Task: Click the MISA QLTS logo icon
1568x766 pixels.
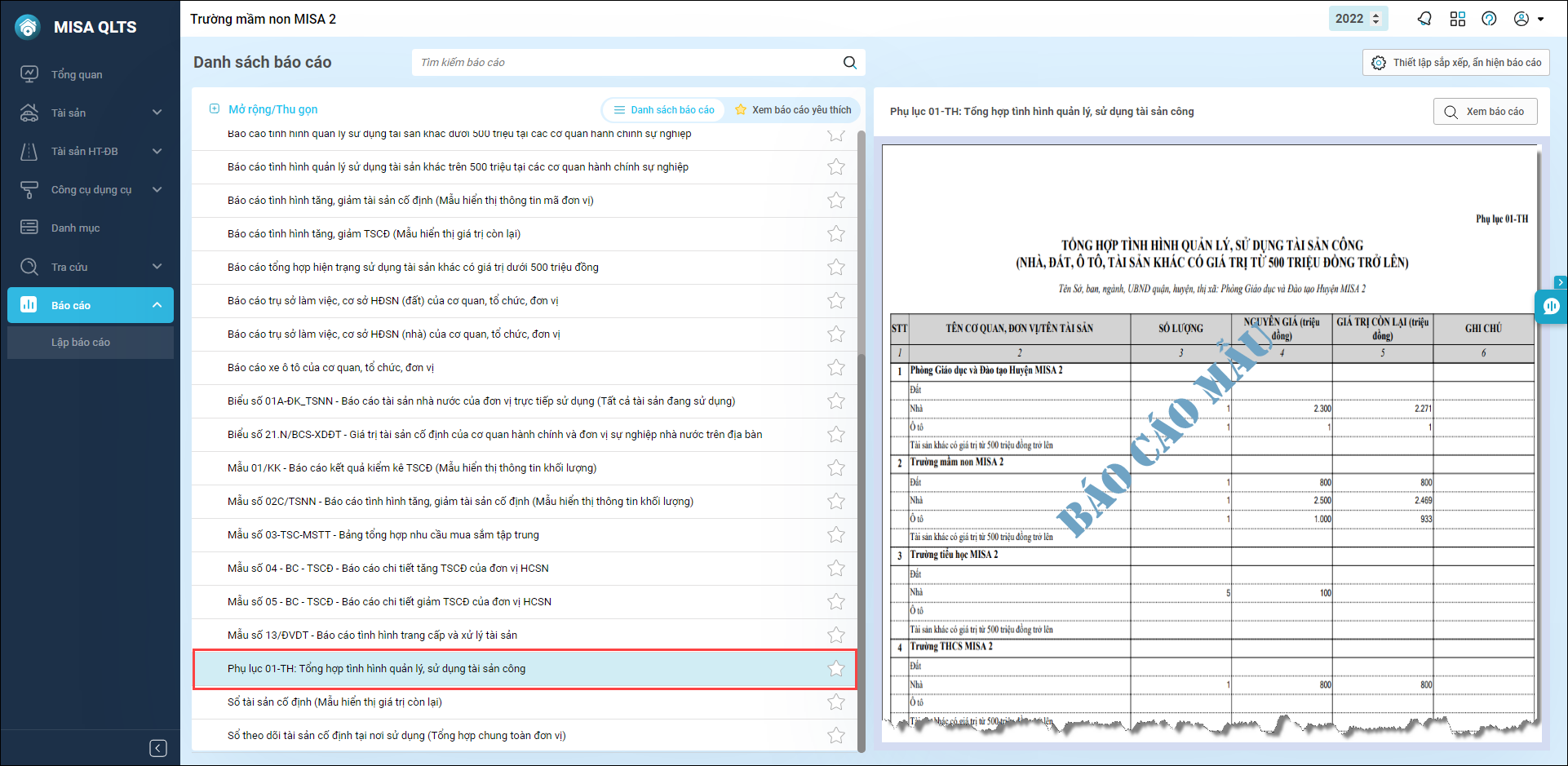Action: point(28,27)
